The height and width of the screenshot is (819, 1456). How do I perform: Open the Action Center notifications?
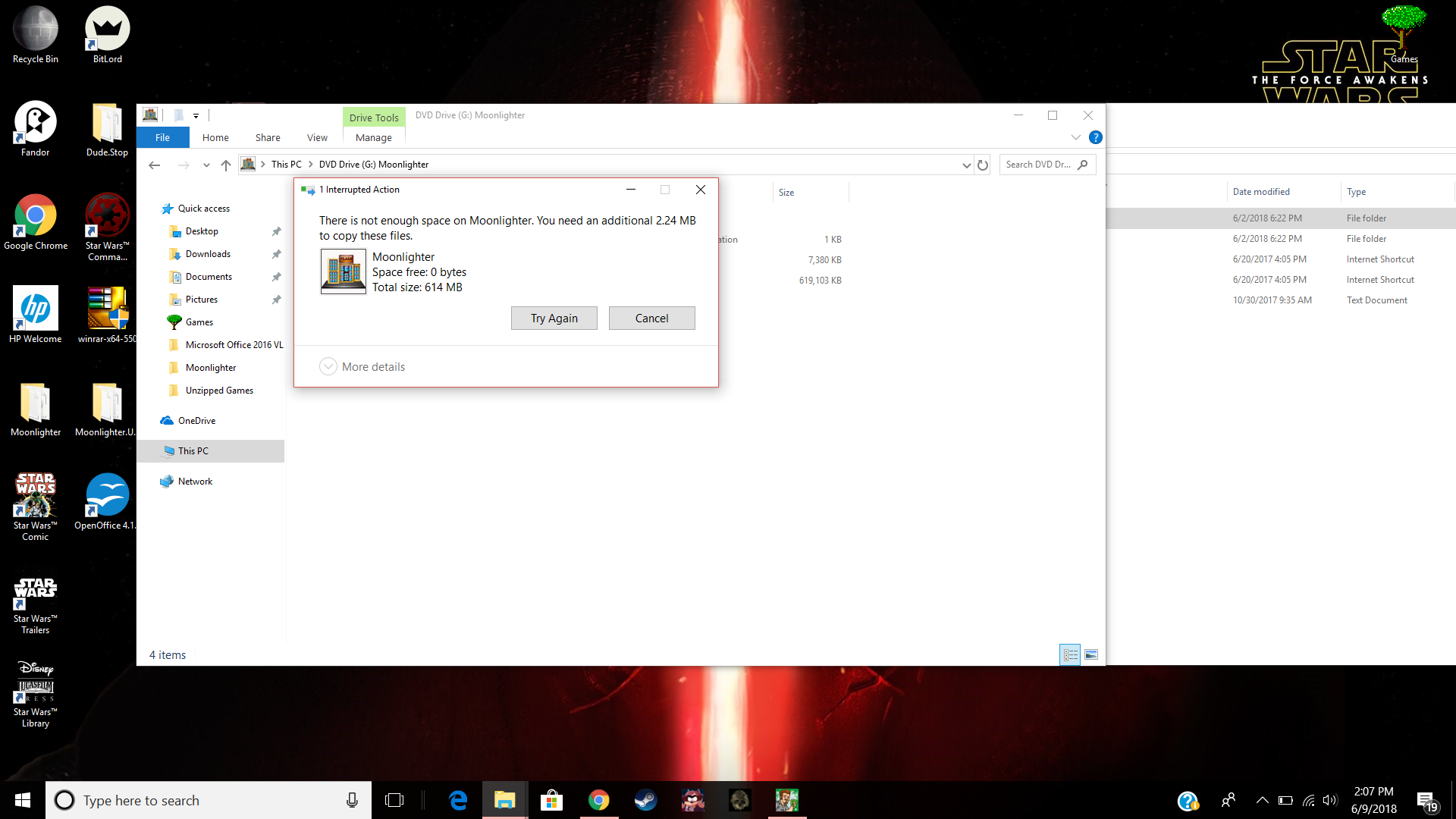[1426, 801]
